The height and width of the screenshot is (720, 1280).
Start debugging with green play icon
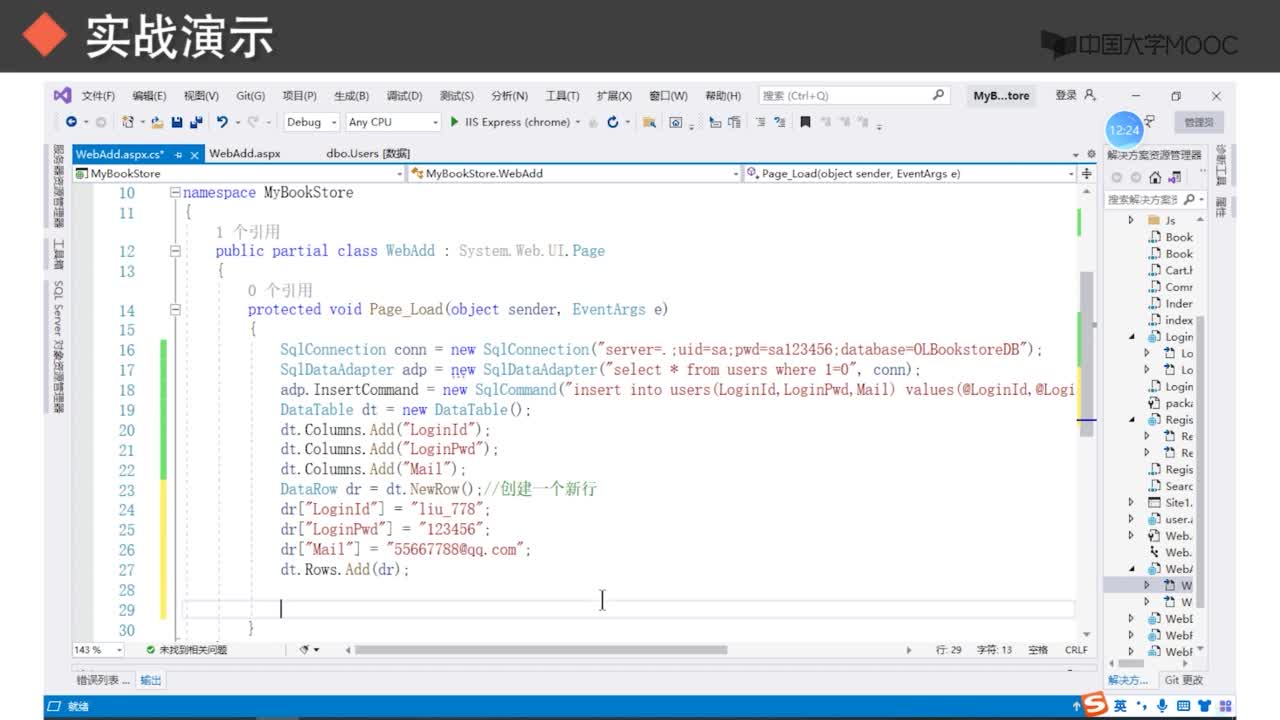pos(455,122)
